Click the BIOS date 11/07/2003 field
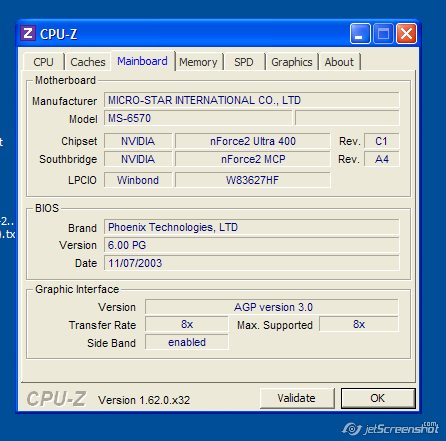 point(251,263)
